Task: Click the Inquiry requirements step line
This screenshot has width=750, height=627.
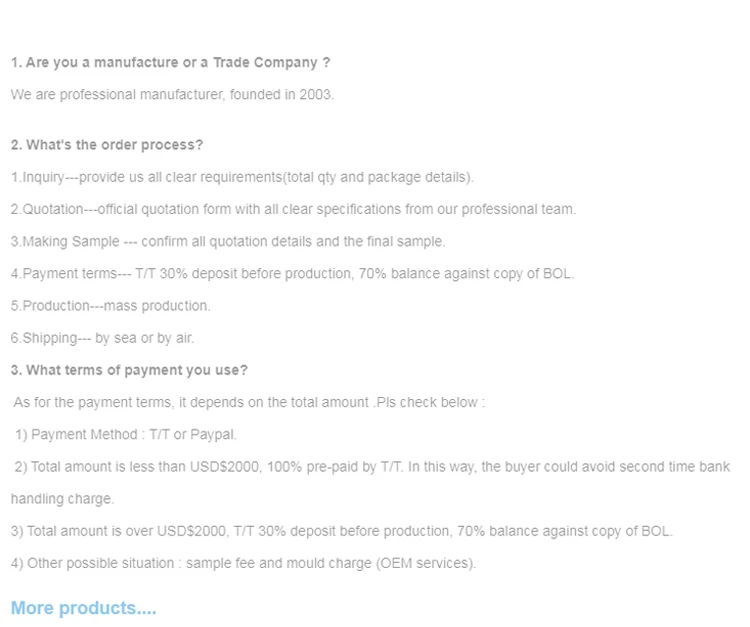Action: (242, 177)
